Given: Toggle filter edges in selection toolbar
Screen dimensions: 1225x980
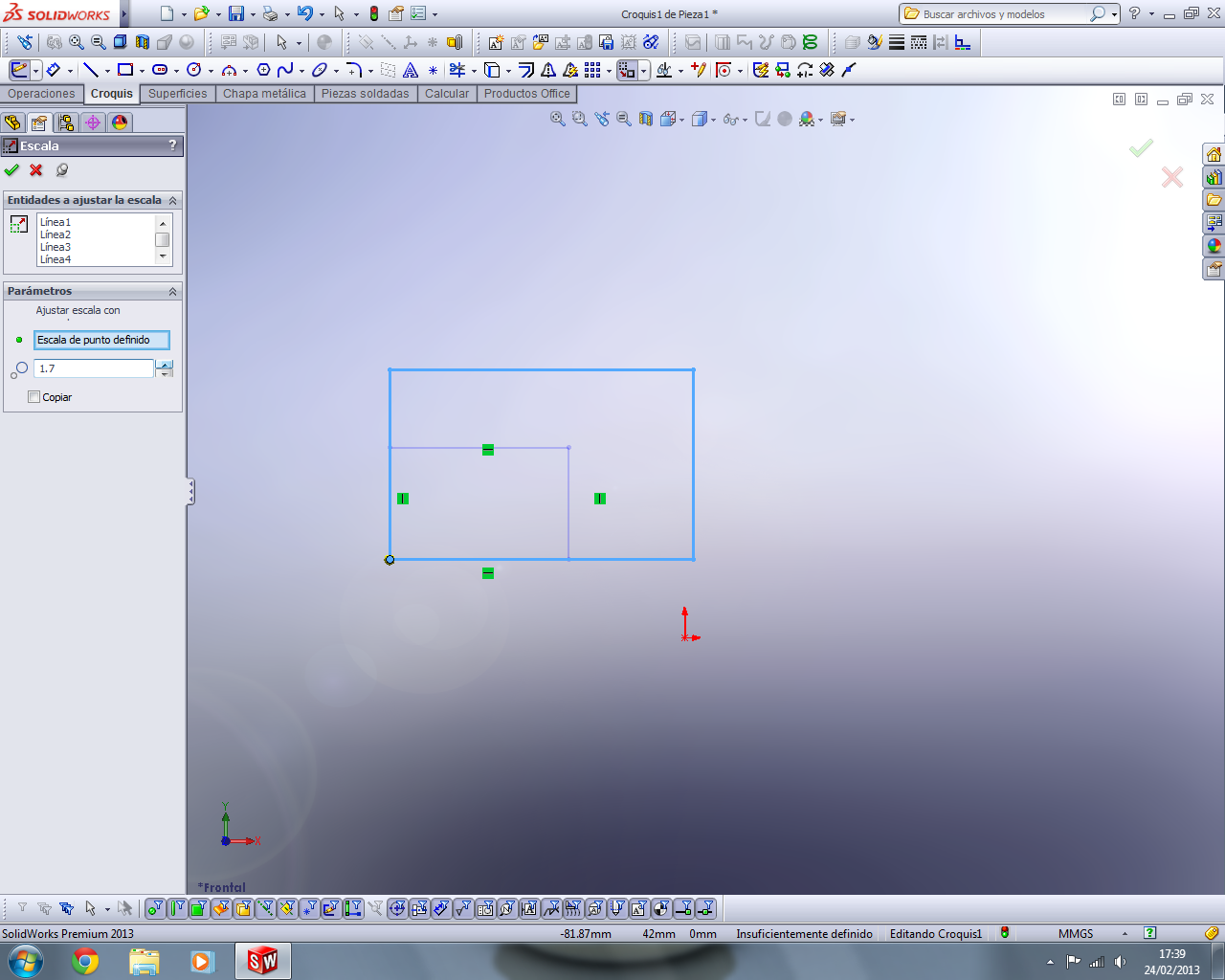Looking at the screenshot, I should (177, 908).
